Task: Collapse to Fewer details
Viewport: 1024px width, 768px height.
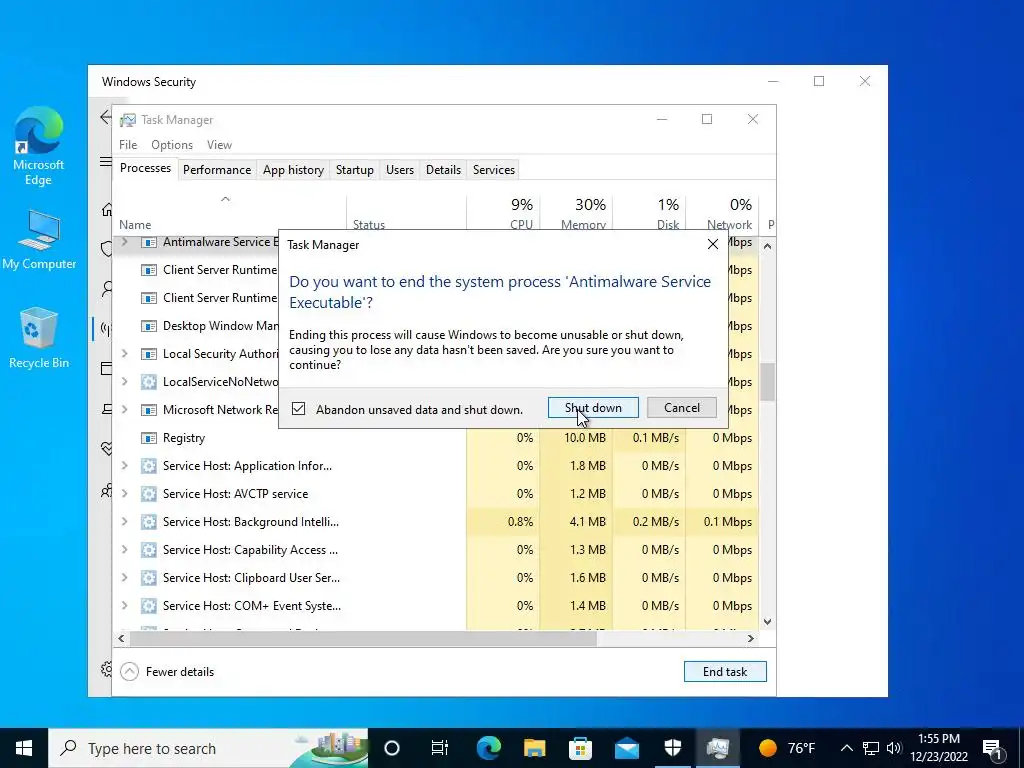Action: (x=168, y=671)
